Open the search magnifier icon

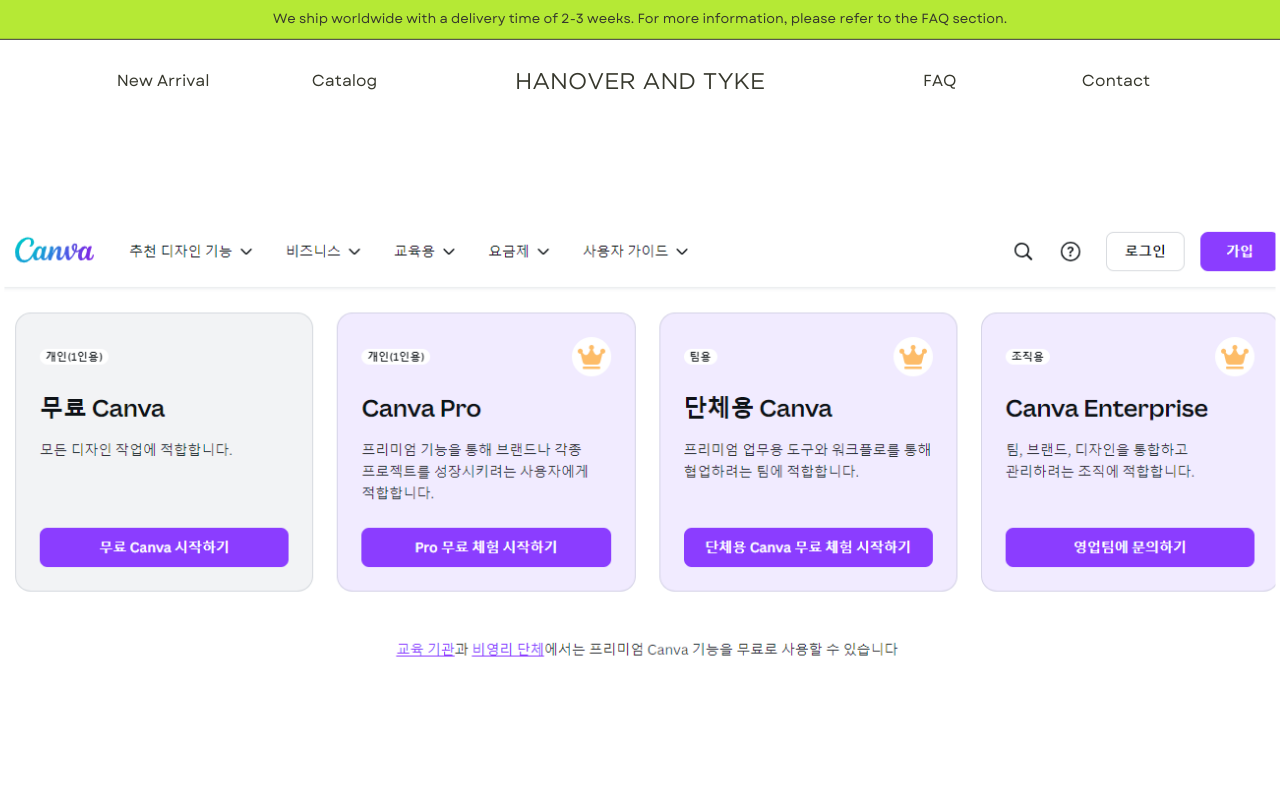click(1023, 251)
